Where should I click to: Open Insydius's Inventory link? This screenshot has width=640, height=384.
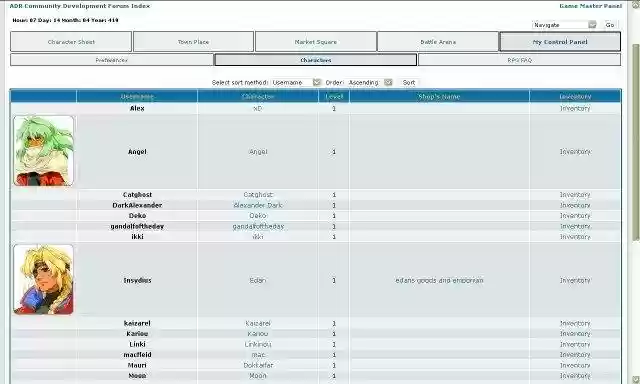click(x=575, y=281)
